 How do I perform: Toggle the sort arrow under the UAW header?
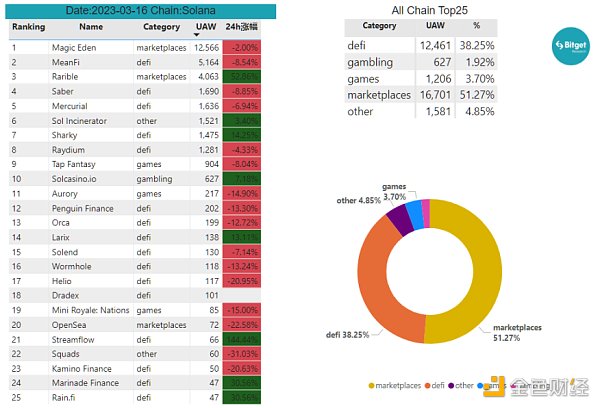coord(207,36)
